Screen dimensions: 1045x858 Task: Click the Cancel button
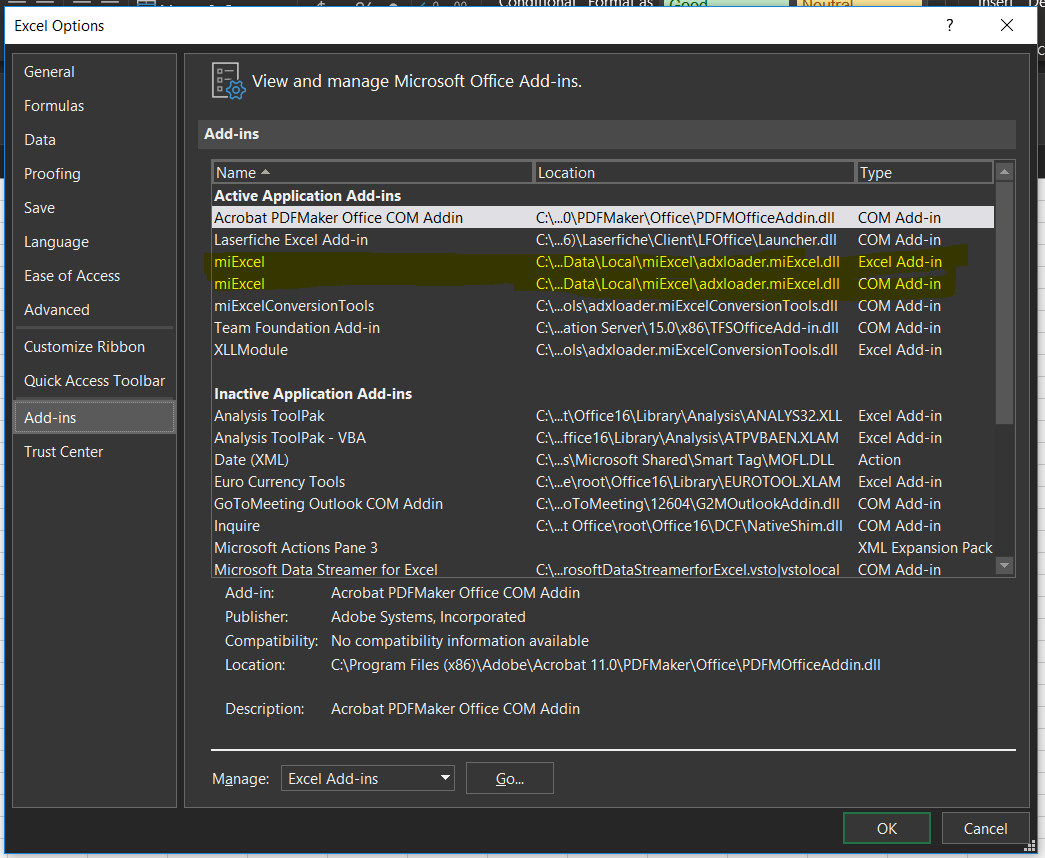coord(985,829)
